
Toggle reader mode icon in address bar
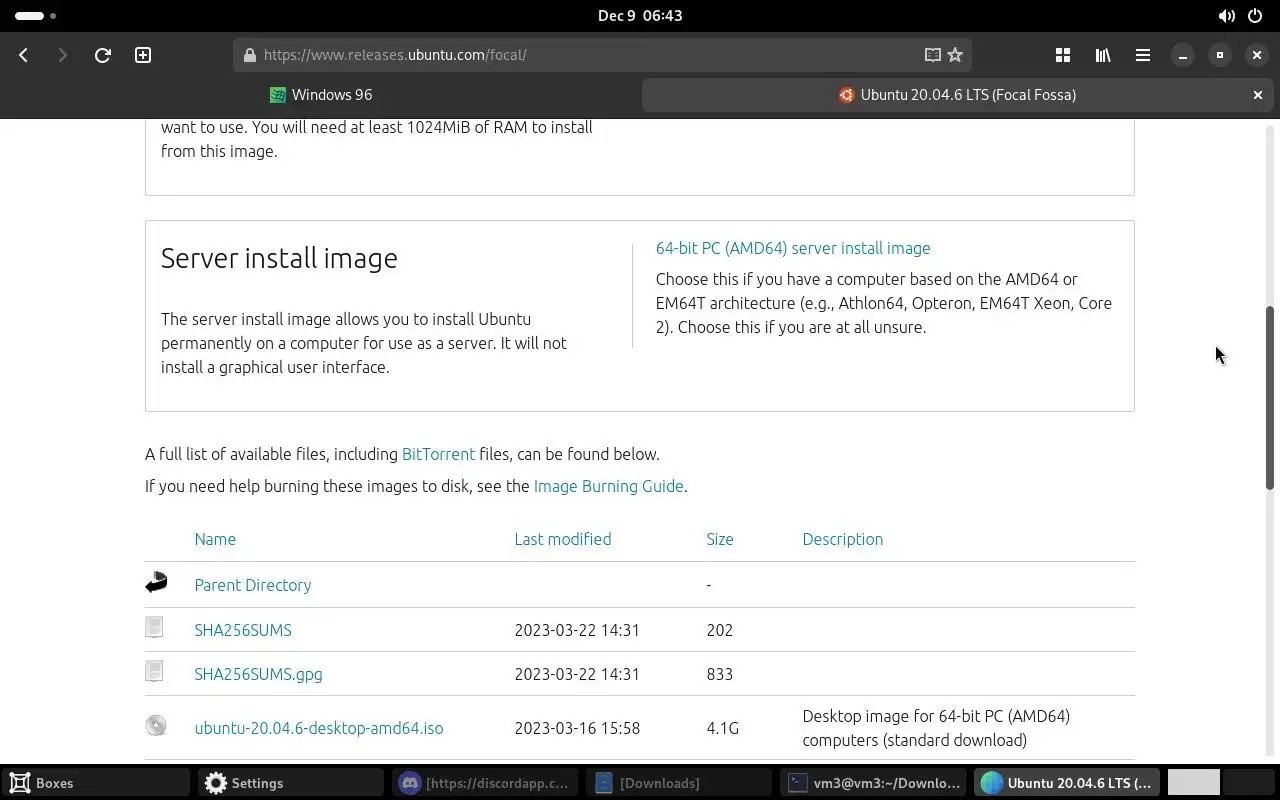tap(932, 55)
